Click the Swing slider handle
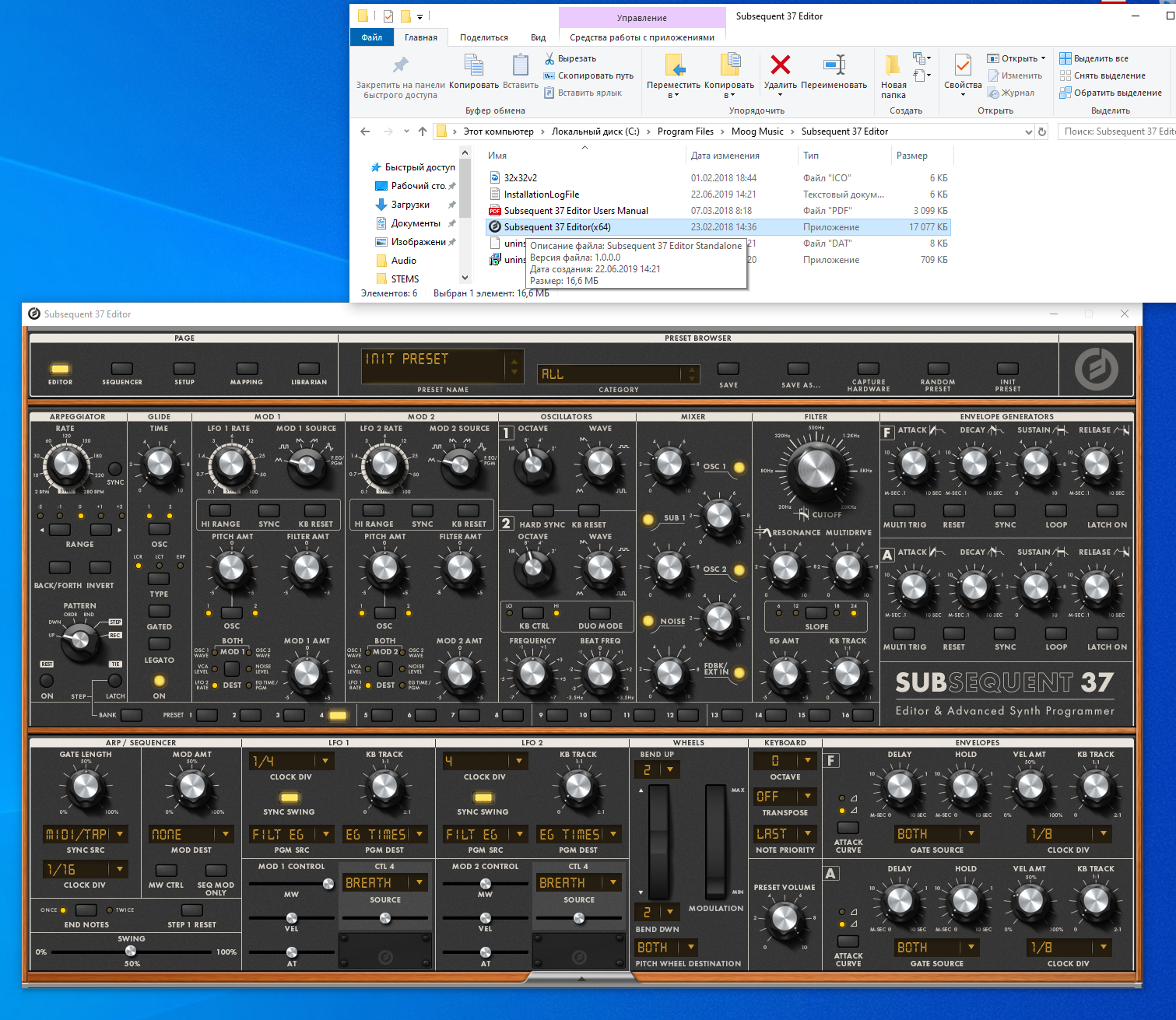The height and width of the screenshot is (1020, 1176). point(131,951)
